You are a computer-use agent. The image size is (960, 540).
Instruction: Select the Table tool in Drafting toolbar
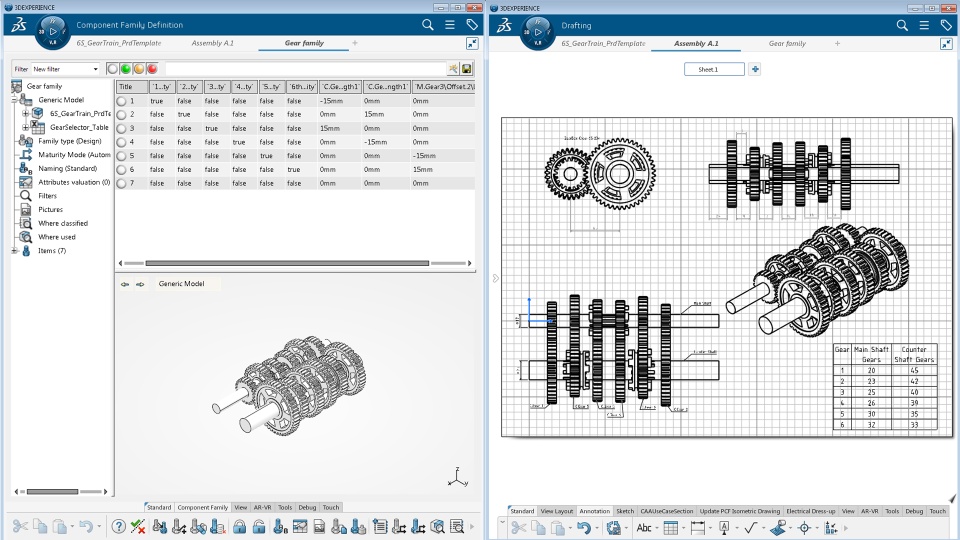click(x=671, y=527)
